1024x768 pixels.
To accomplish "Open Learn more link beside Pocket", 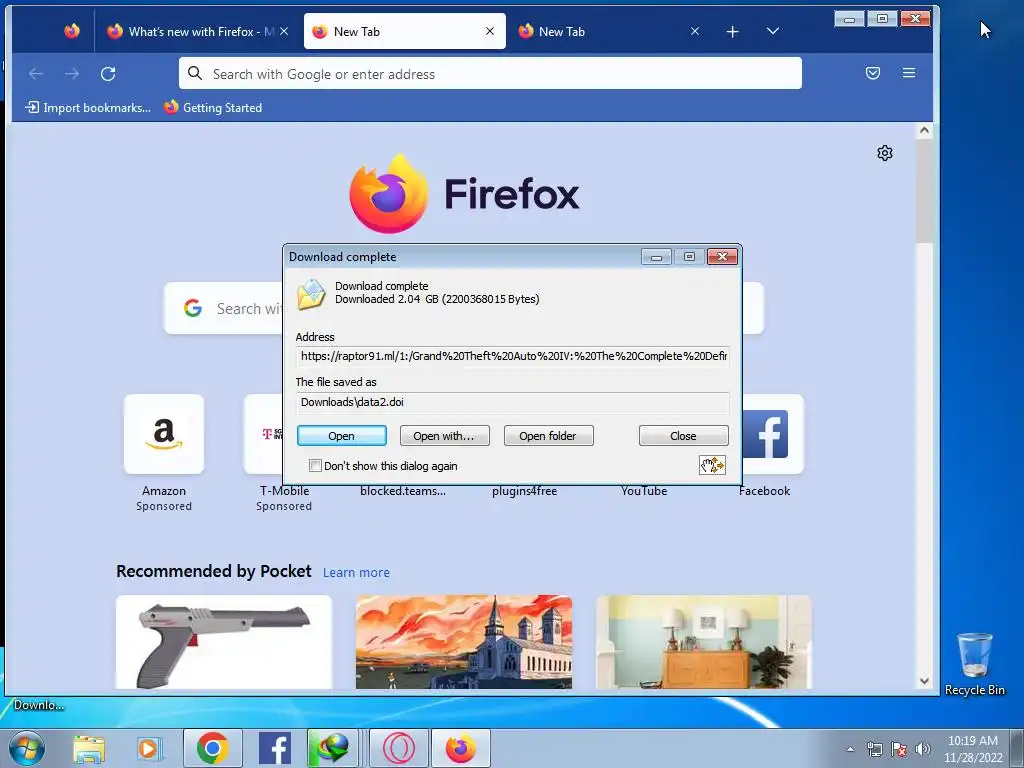I will point(356,573).
